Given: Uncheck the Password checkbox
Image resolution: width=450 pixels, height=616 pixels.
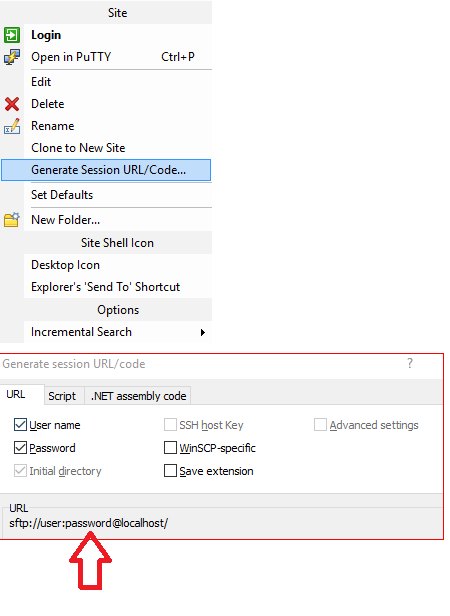Looking at the screenshot, I should 20,447.
